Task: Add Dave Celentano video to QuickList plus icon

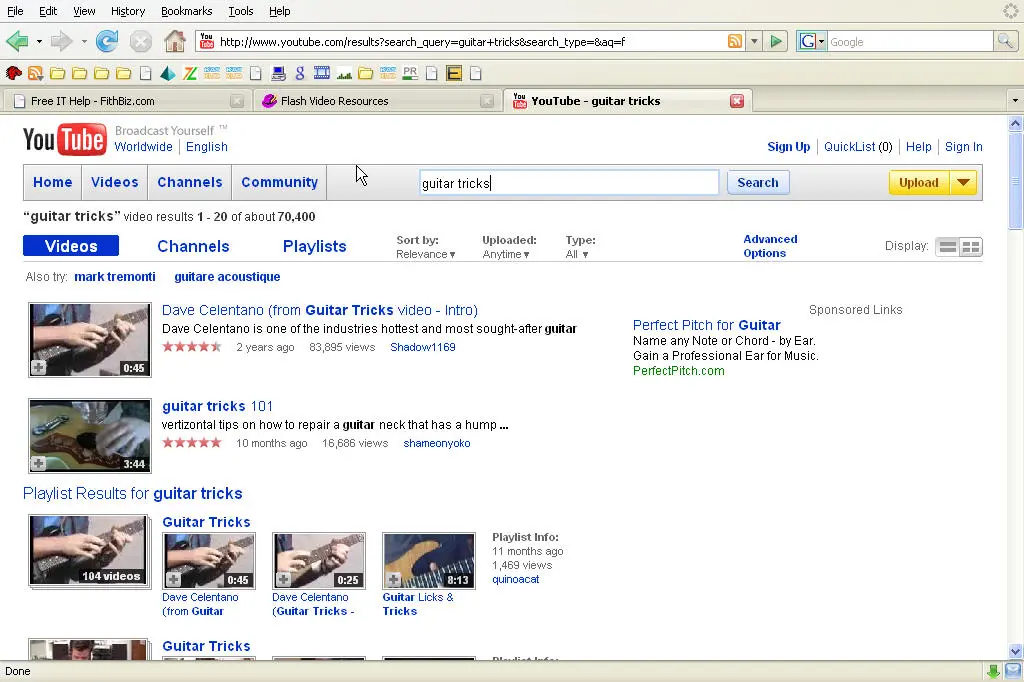Action: point(38,368)
